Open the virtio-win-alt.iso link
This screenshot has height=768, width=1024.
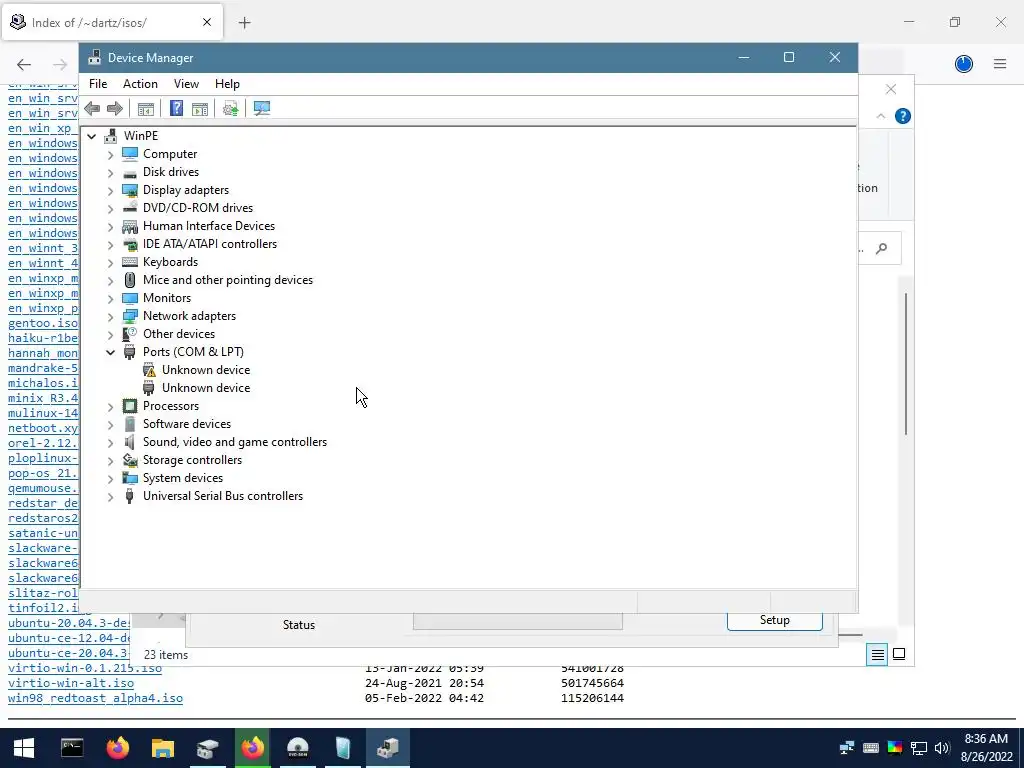coord(71,683)
